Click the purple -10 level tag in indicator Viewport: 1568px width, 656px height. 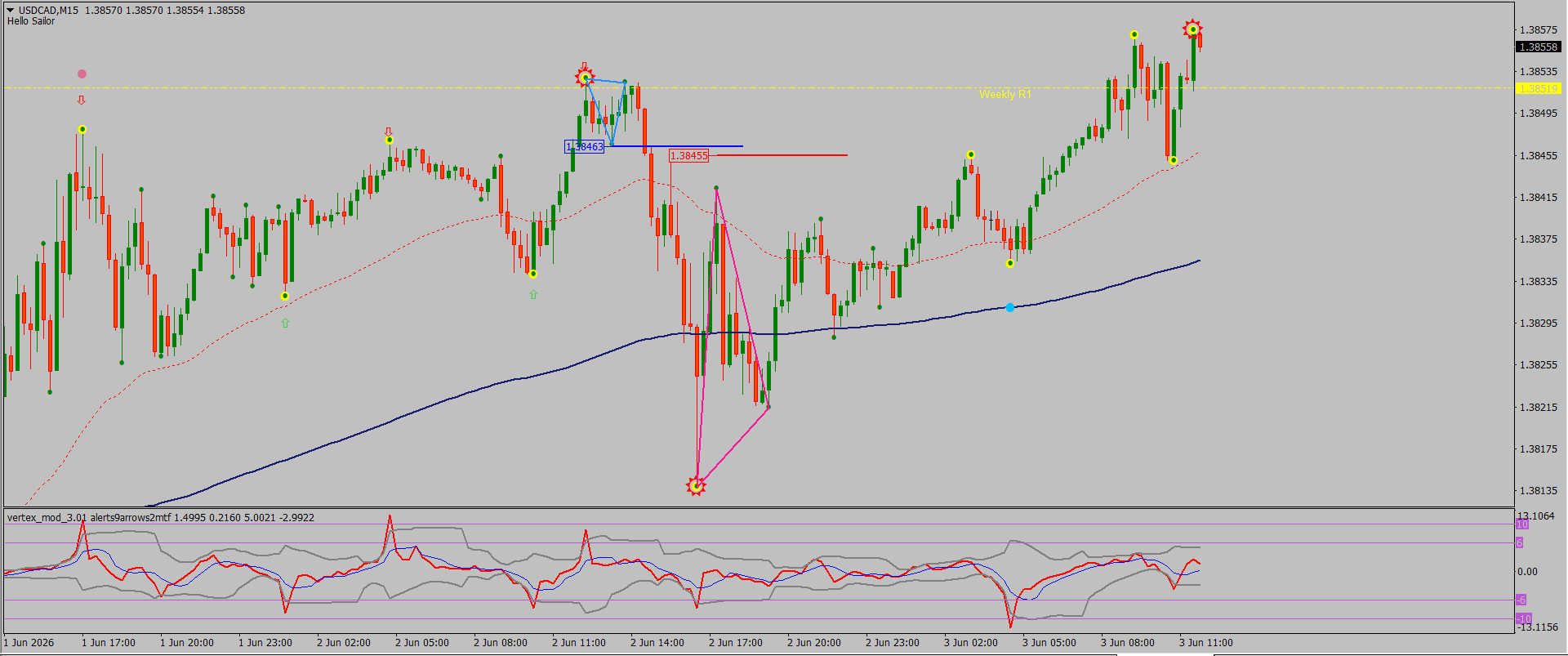coord(1524,619)
